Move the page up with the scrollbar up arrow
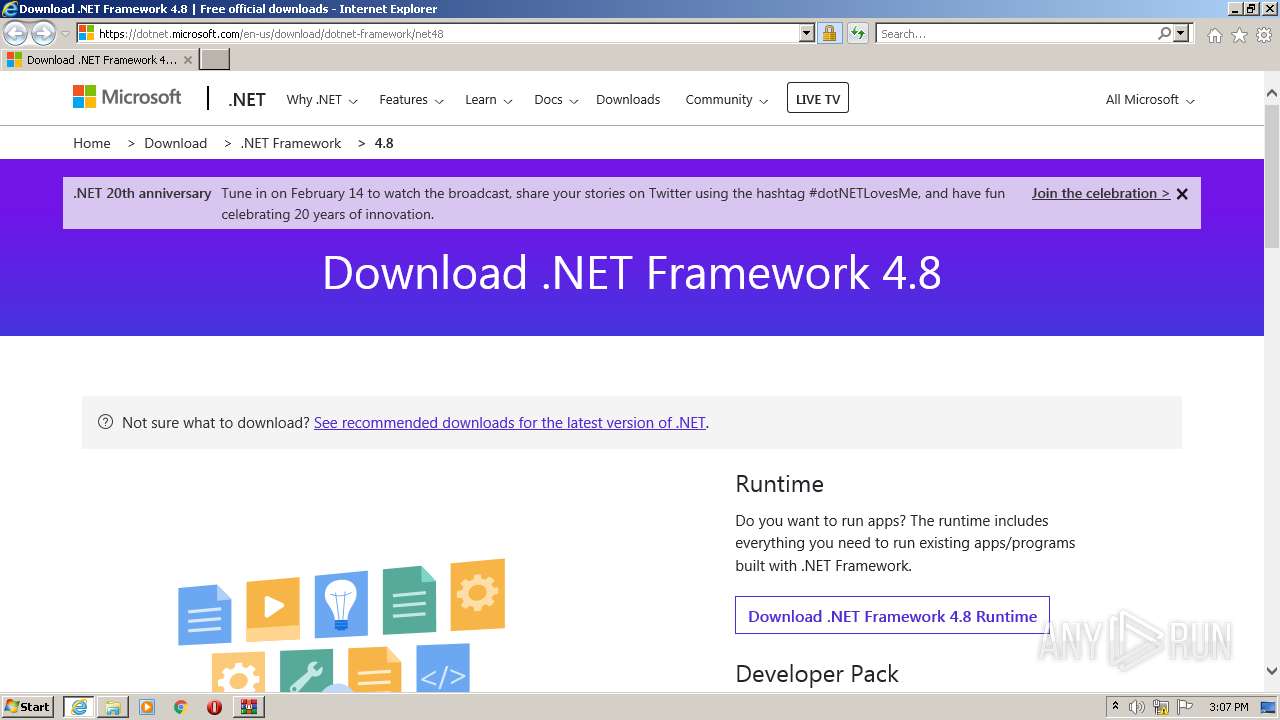1280x720 pixels. (x=1272, y=93)
